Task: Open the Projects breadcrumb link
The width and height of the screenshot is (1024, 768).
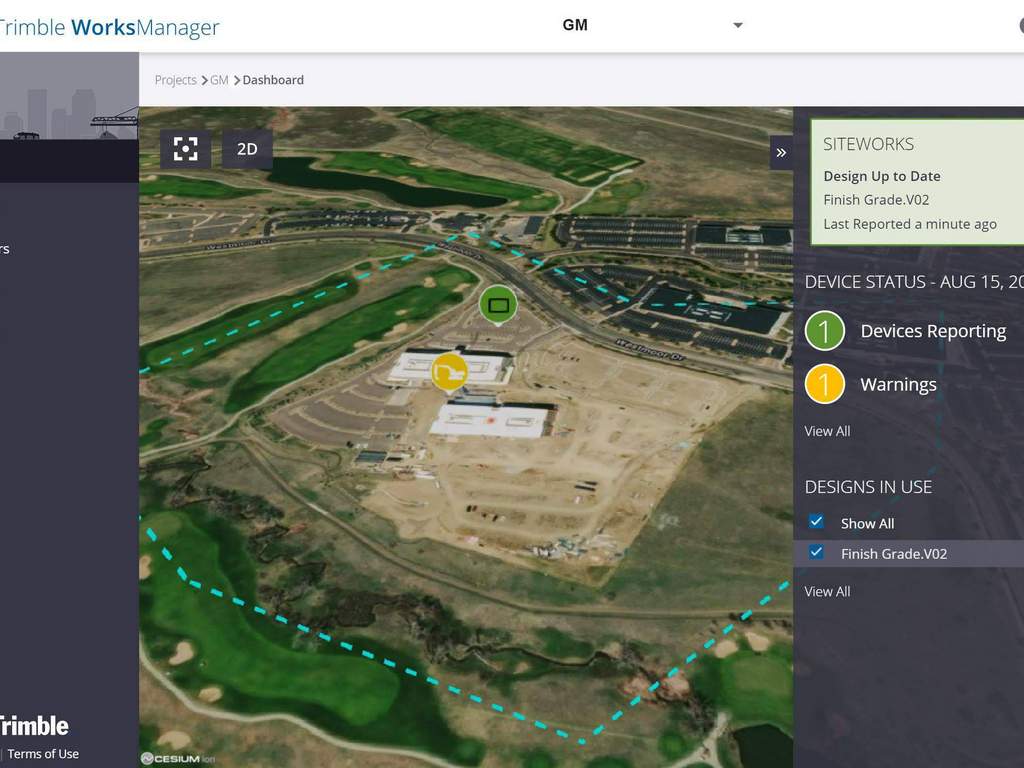Action: 176,80
